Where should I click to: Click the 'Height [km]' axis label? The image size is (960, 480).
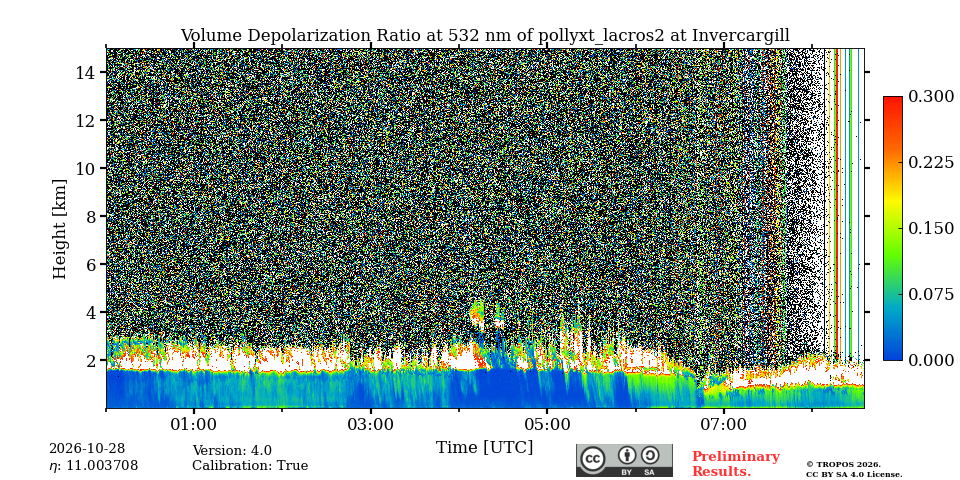[x=59, y=229]
